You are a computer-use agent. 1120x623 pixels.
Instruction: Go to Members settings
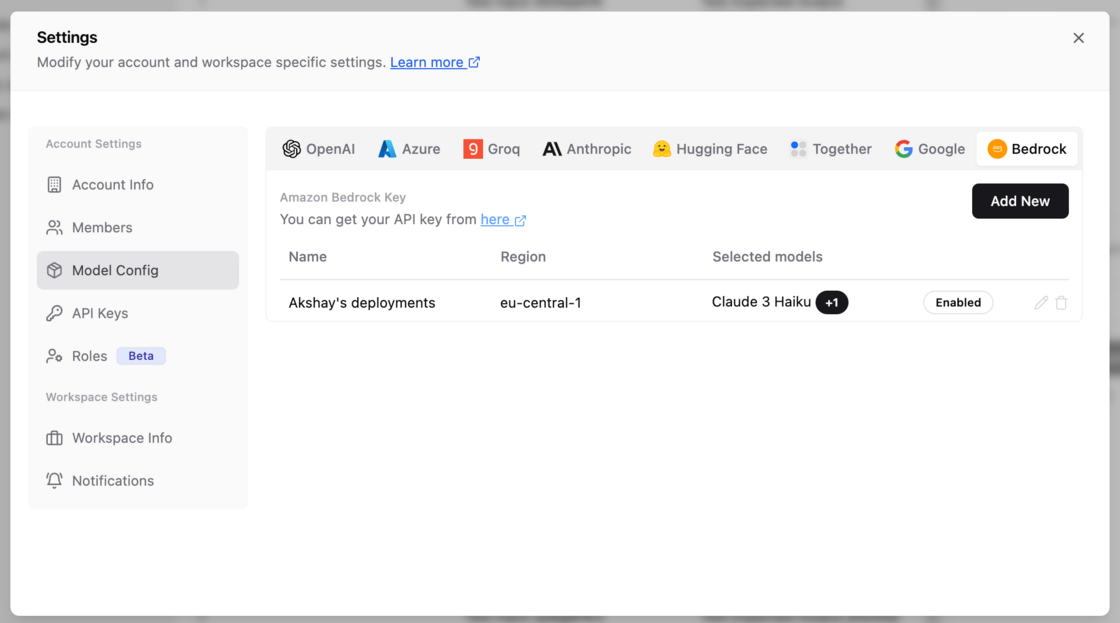click(138, 227)
